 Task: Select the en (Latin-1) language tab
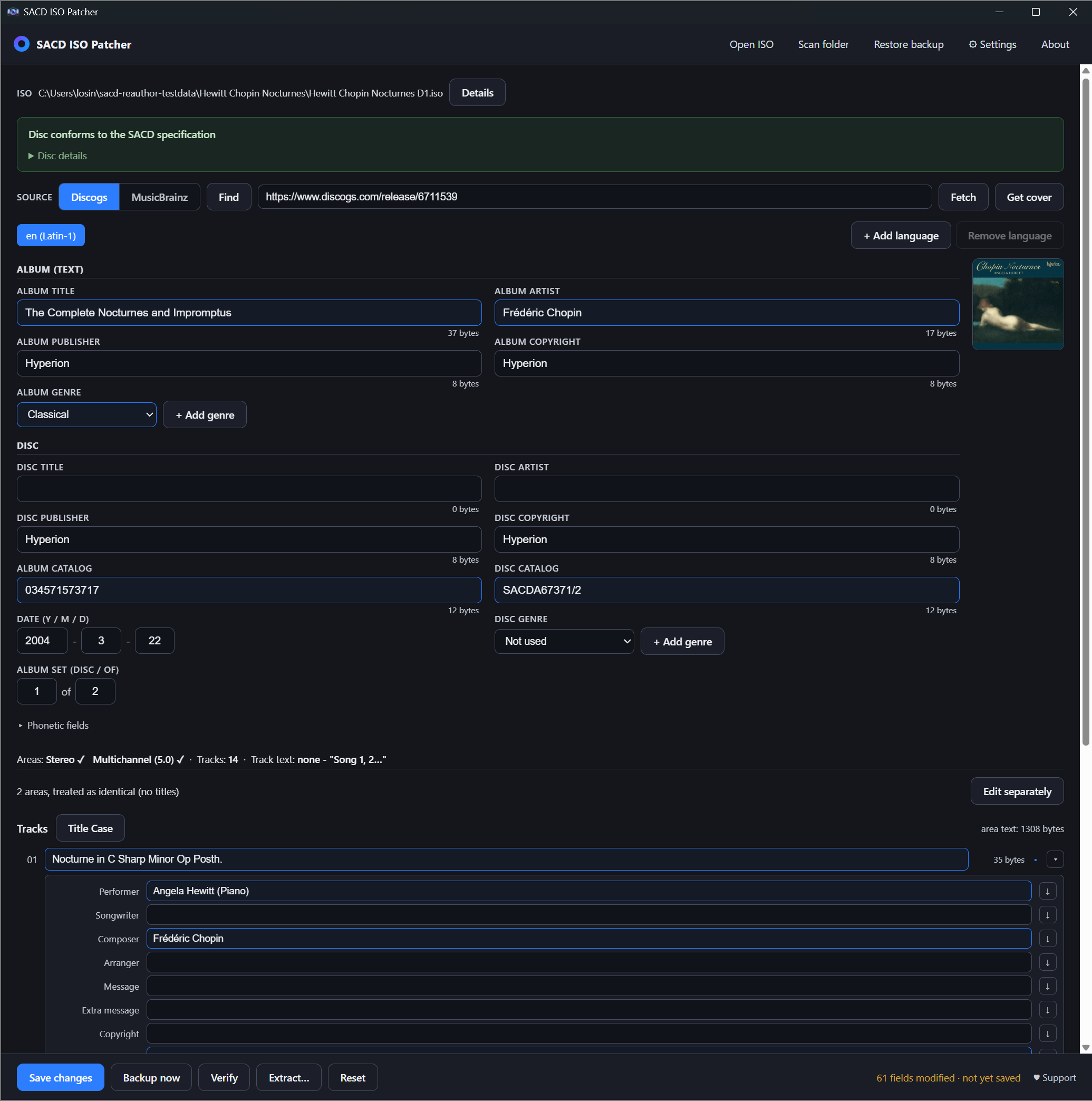click(x=51, y=235)
